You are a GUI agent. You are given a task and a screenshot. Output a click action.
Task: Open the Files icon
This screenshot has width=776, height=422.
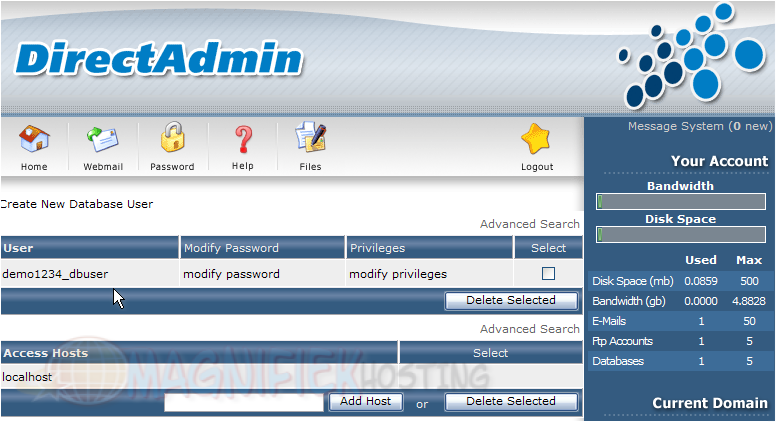(x=310, y=137)
